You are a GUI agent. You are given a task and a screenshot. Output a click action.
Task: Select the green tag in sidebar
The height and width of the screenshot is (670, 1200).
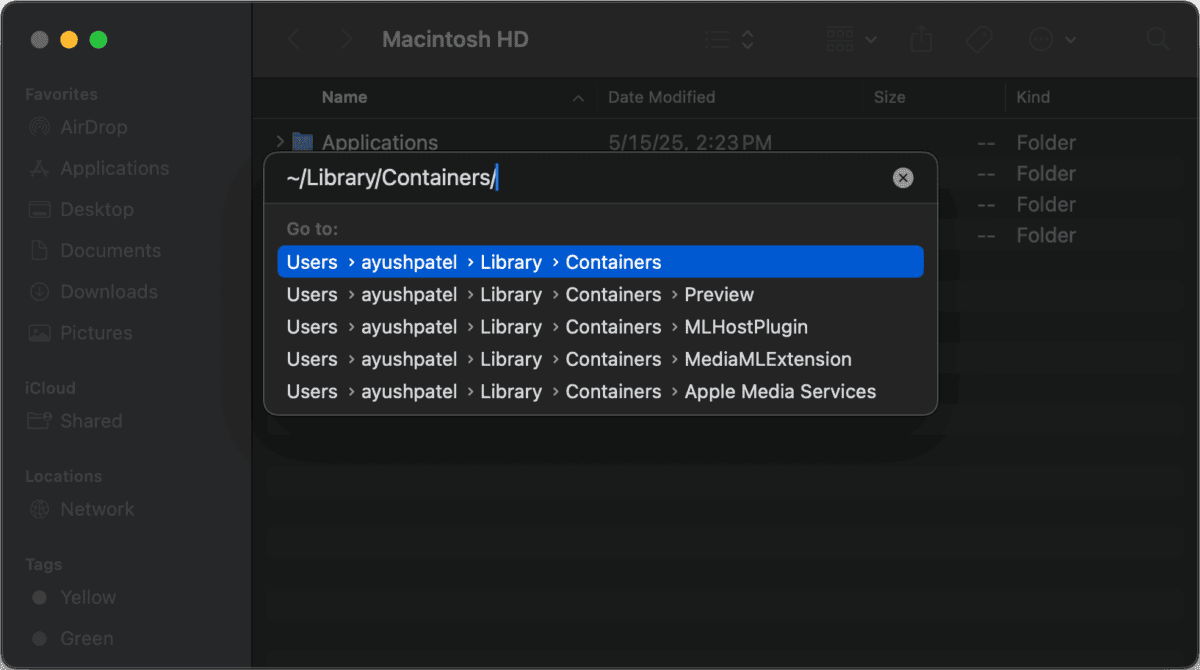86,638
